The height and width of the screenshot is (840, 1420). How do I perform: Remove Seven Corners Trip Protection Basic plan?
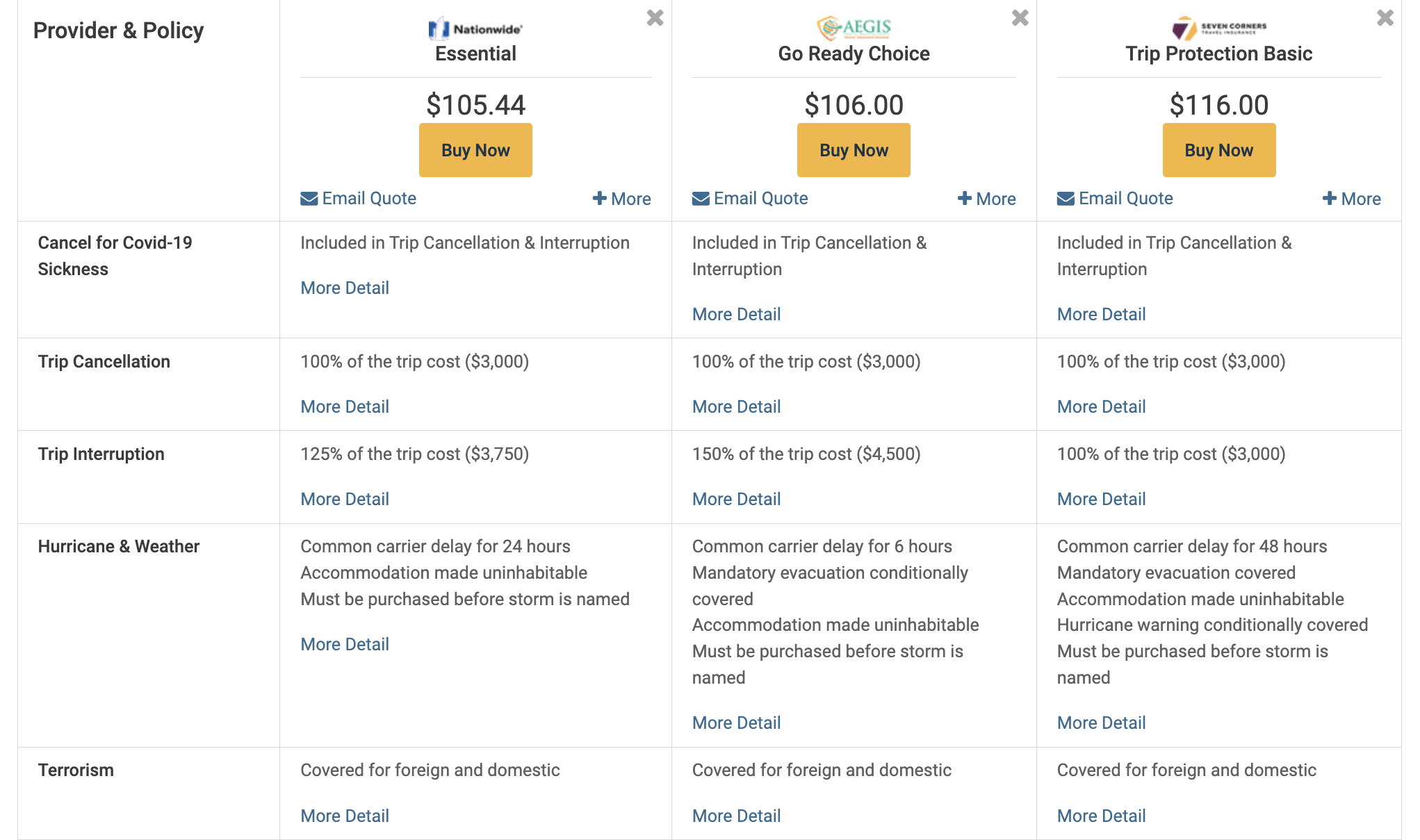pyautogui.click(x=1385, y=17)
